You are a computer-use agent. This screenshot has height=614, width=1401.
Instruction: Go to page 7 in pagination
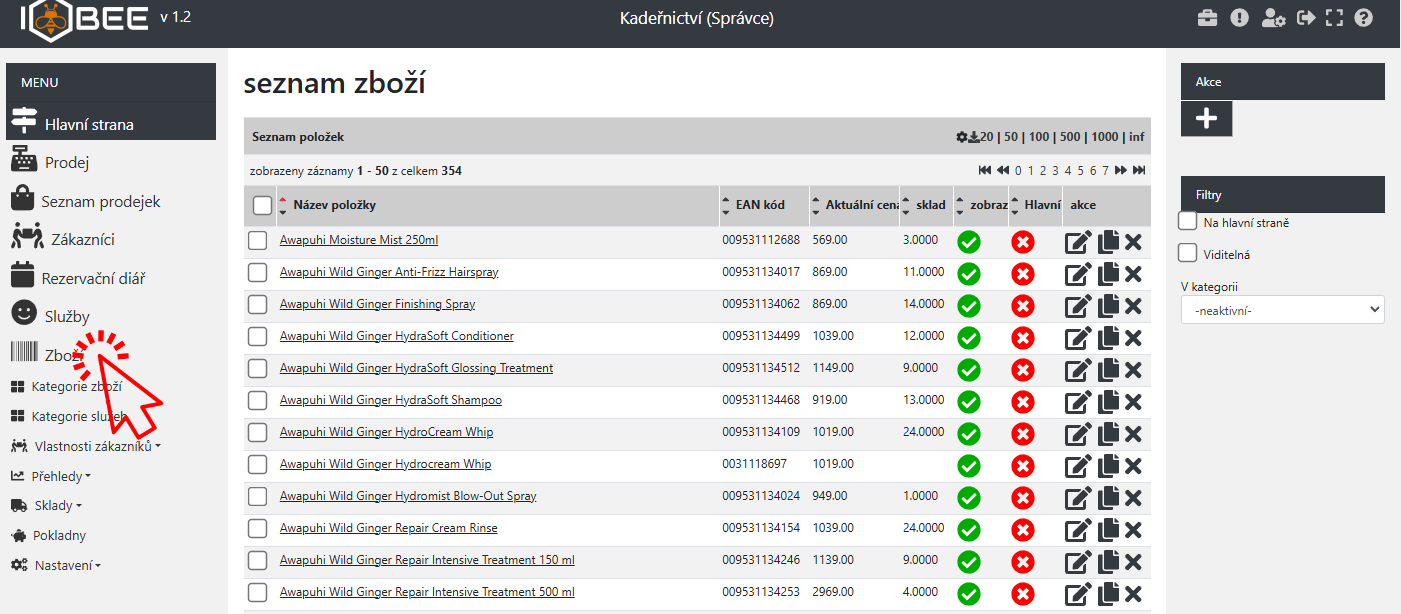point(1105,171)
